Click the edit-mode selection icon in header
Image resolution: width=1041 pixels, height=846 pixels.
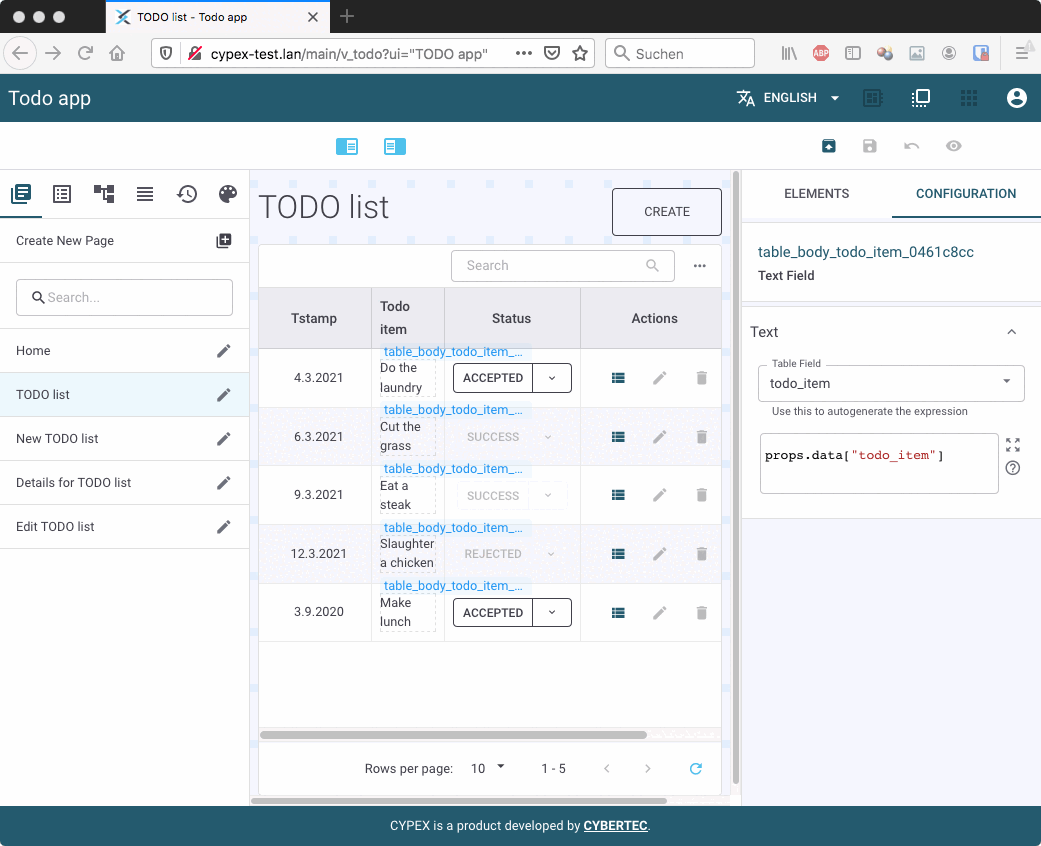tap(921, 98)
